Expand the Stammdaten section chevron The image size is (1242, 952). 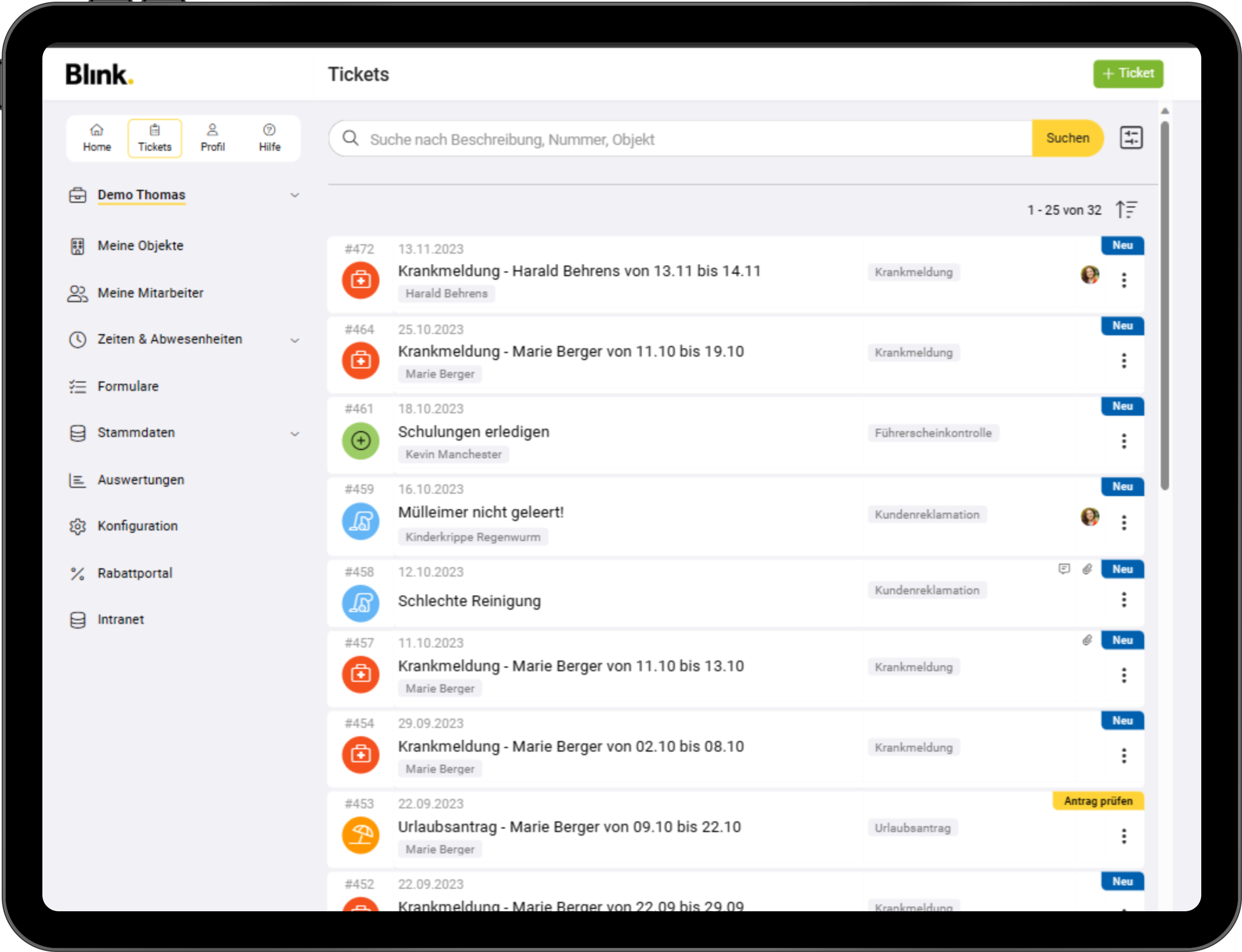[x=295, y=433]
